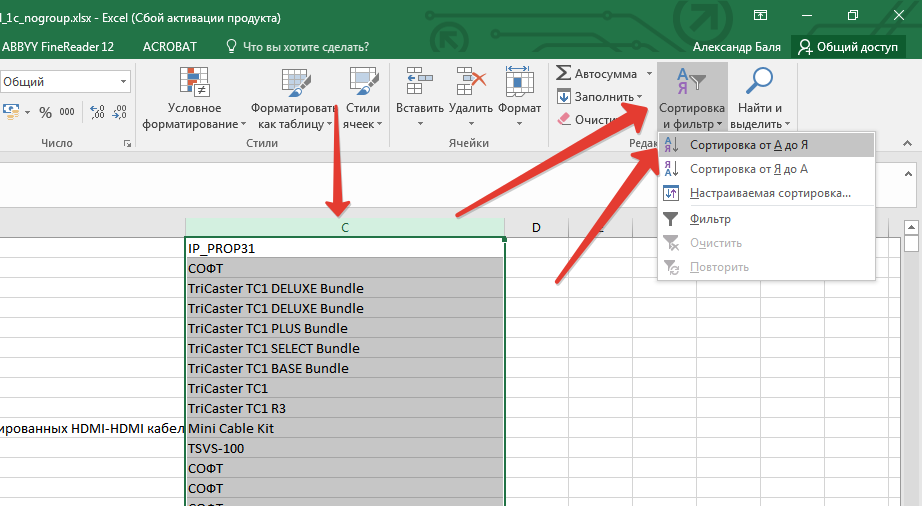922x506 pixels.
Task: Open the accounting currency format dropdown arrow
Action: [27, 113]
